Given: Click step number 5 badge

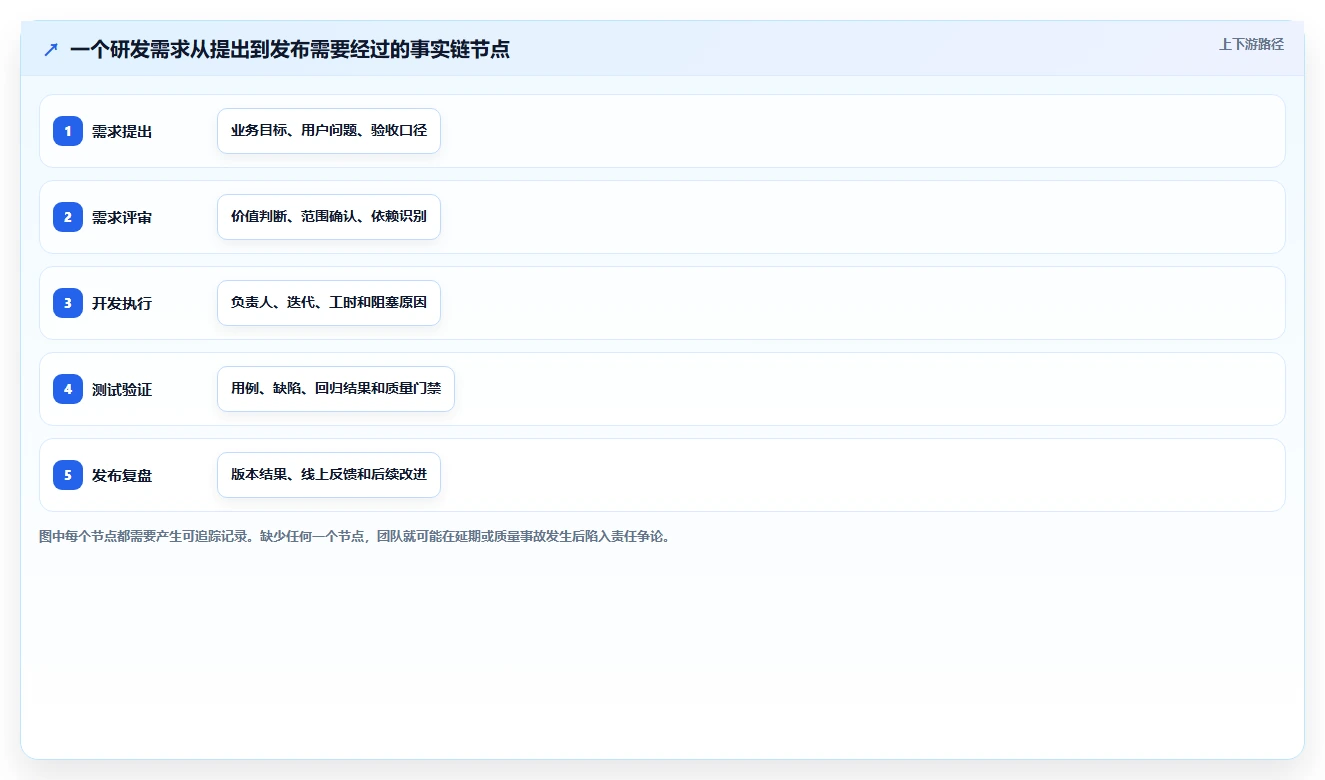Looking at the screenshot, I should point(68,475).
